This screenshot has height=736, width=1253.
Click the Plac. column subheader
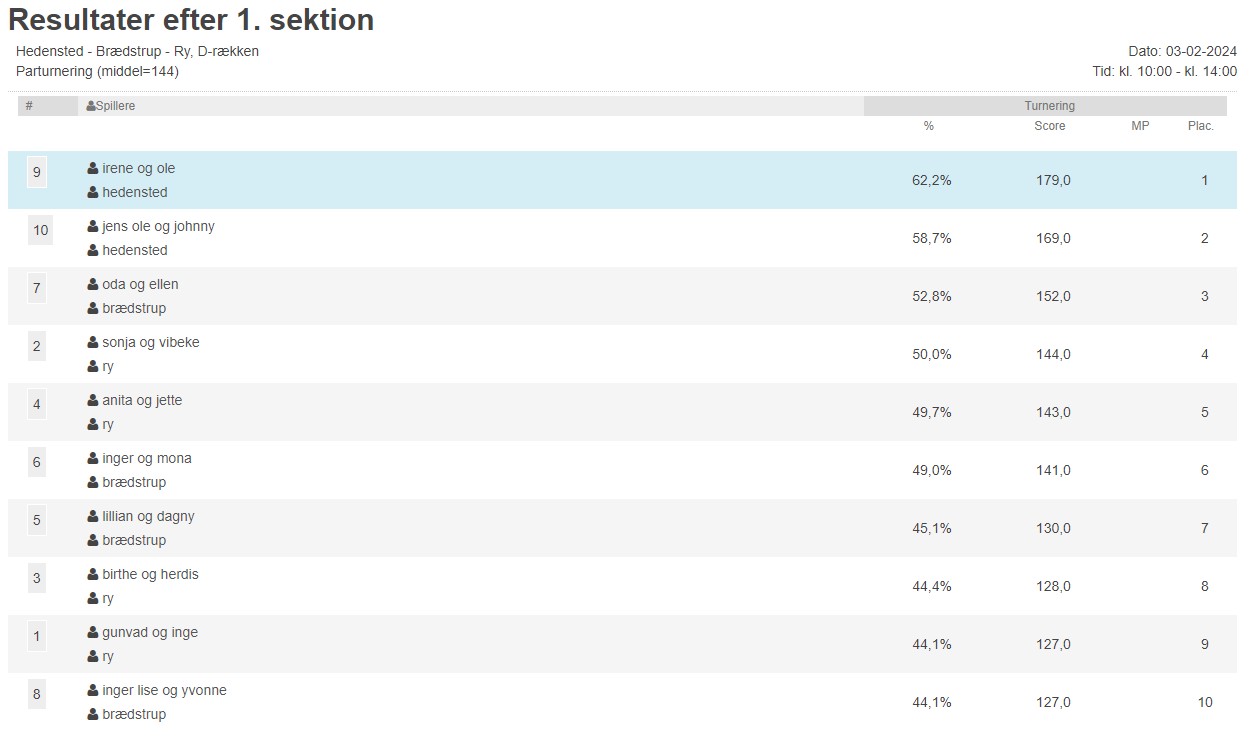click(1200, 126)
